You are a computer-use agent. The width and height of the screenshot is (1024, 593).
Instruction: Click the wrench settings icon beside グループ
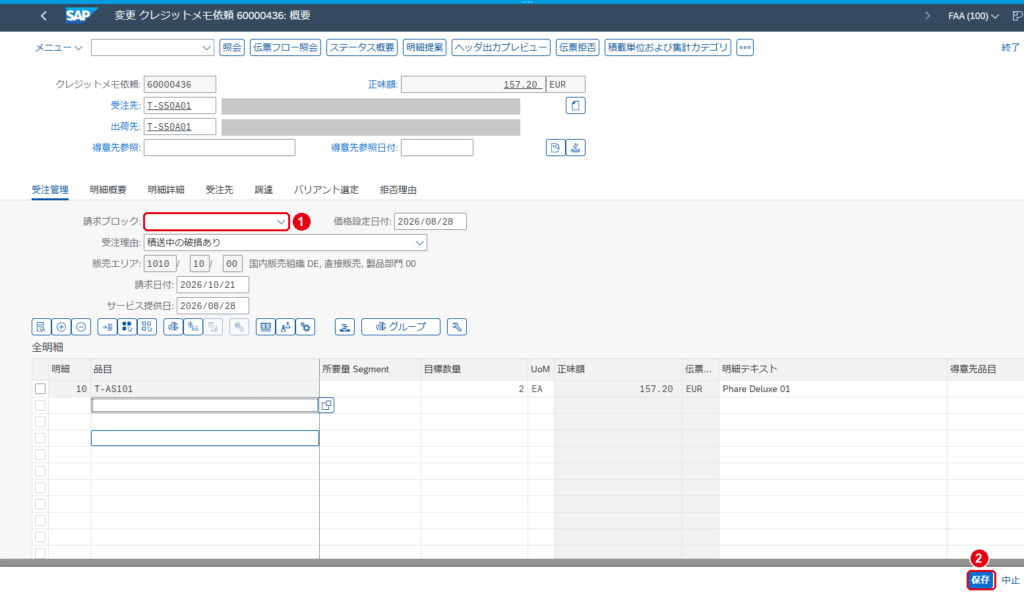pyautogui.click(x=456, y=327)
